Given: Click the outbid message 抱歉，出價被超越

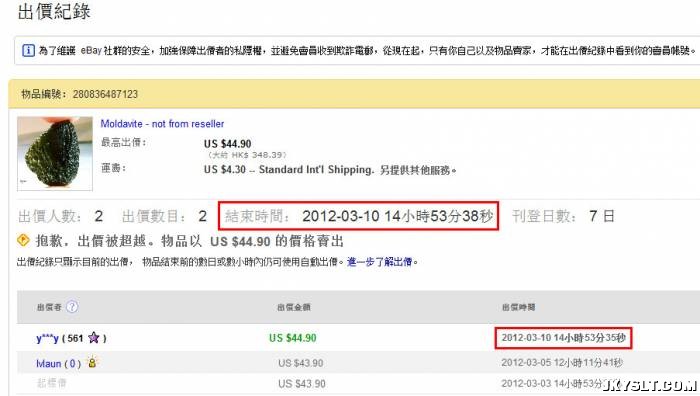Looking at the screenshot, I should [x=190, y=241].
